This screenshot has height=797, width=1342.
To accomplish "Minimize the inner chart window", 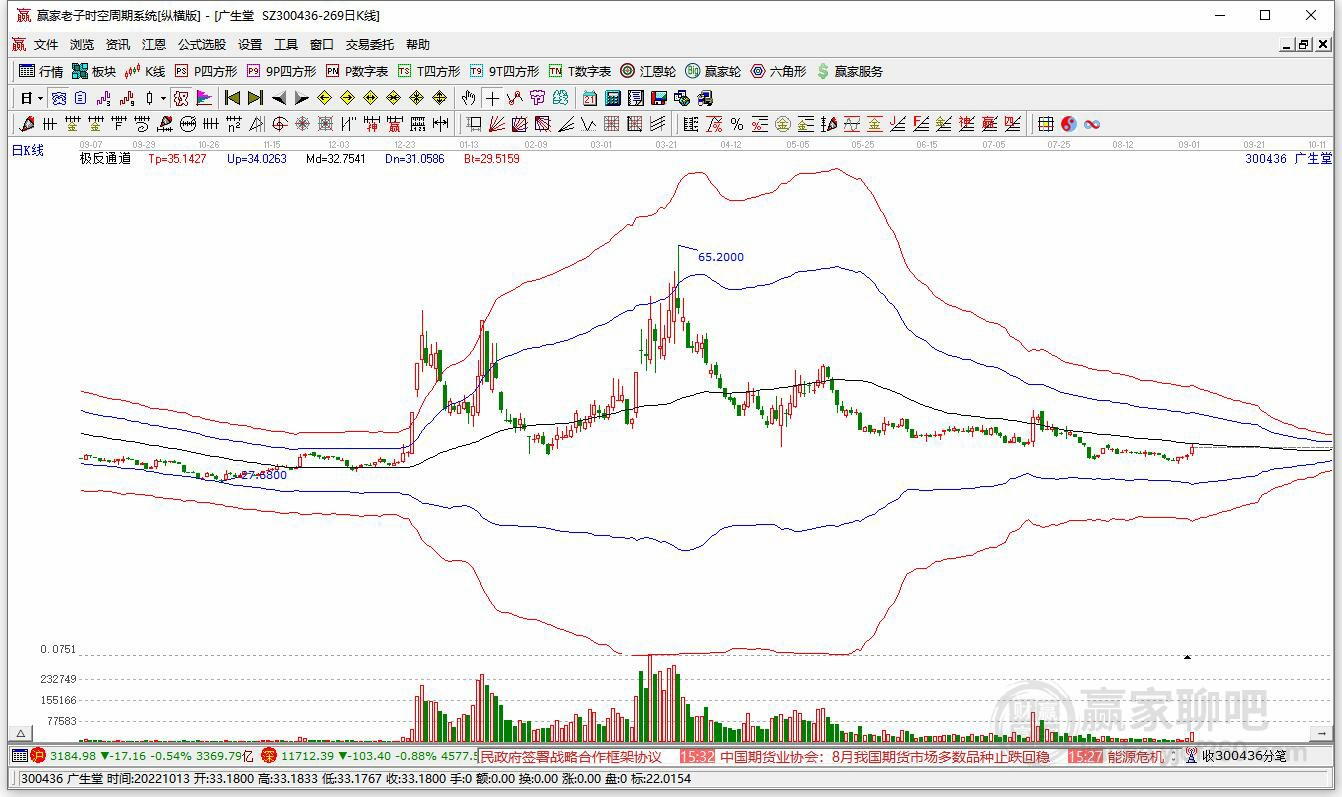I will (x=1287, y=45).
